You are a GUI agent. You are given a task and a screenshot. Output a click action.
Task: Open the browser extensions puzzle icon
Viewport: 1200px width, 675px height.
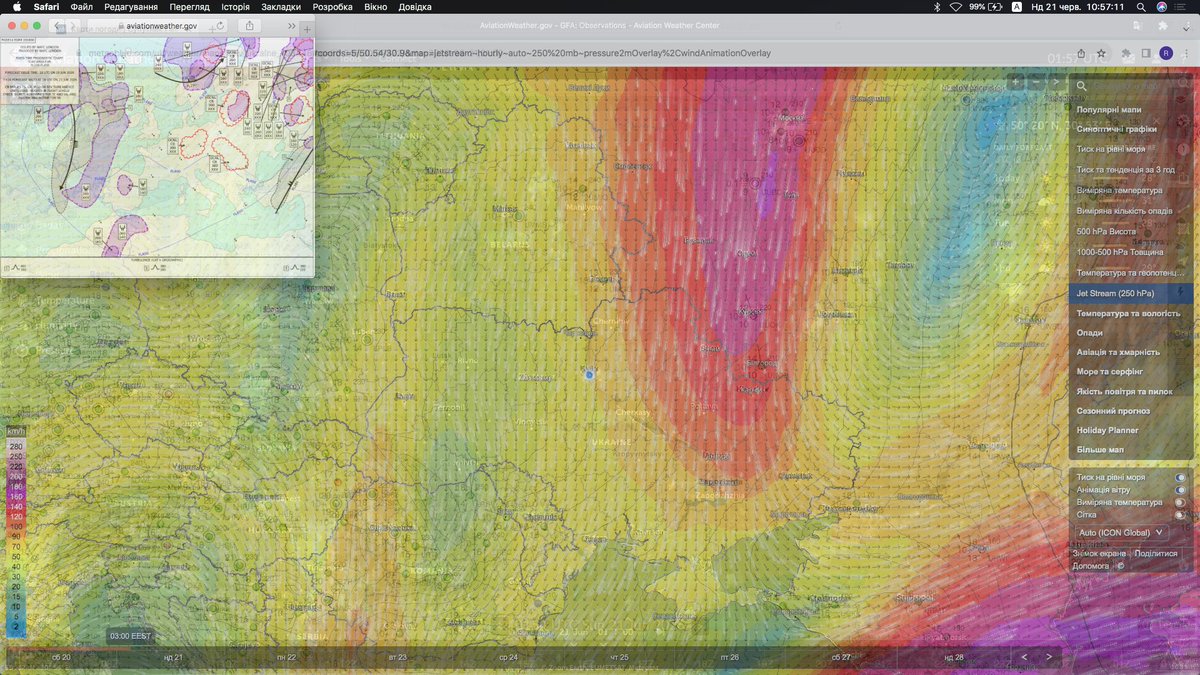(1124, 53)
